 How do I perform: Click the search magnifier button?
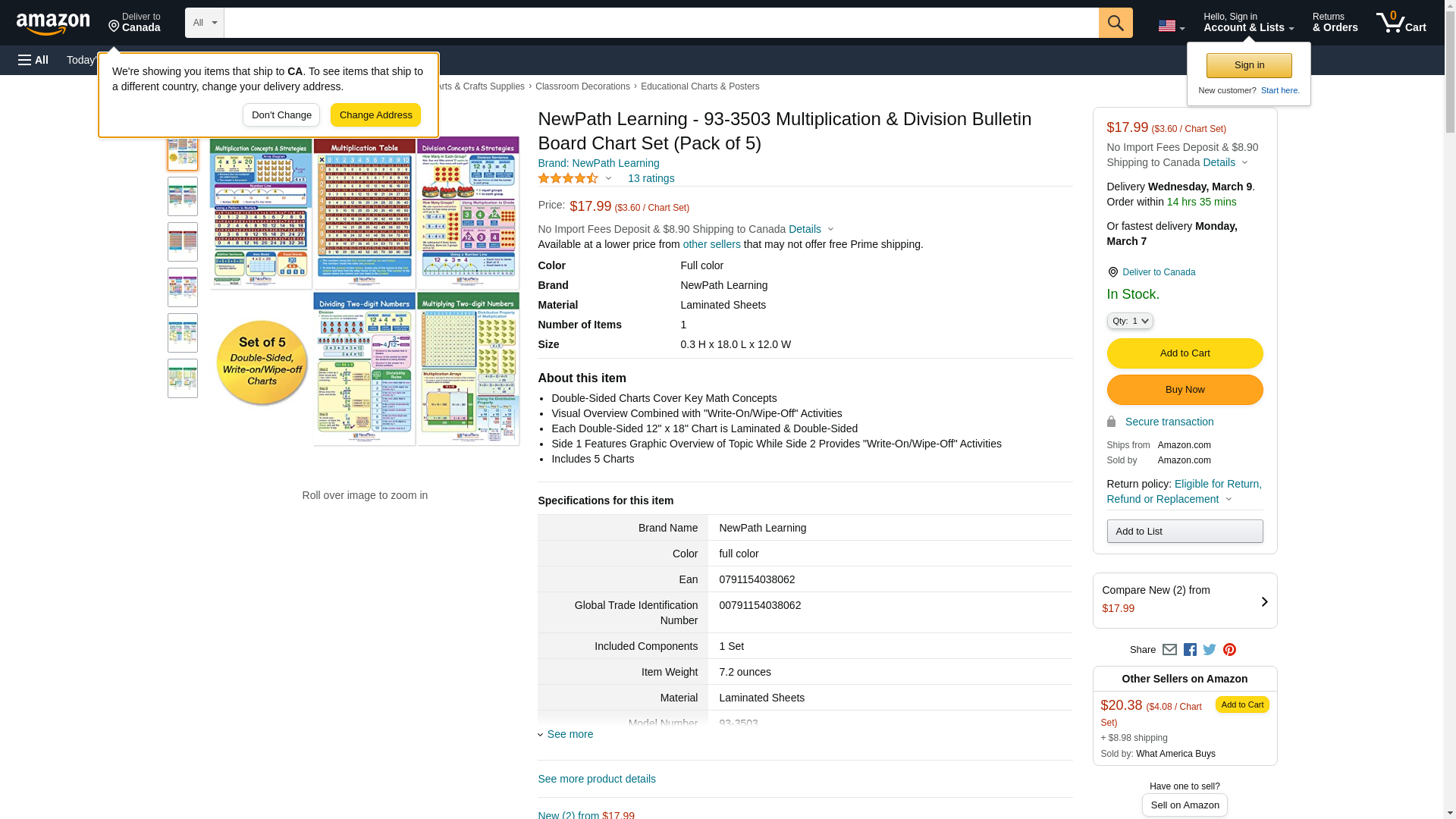(x=1115, y=23)
